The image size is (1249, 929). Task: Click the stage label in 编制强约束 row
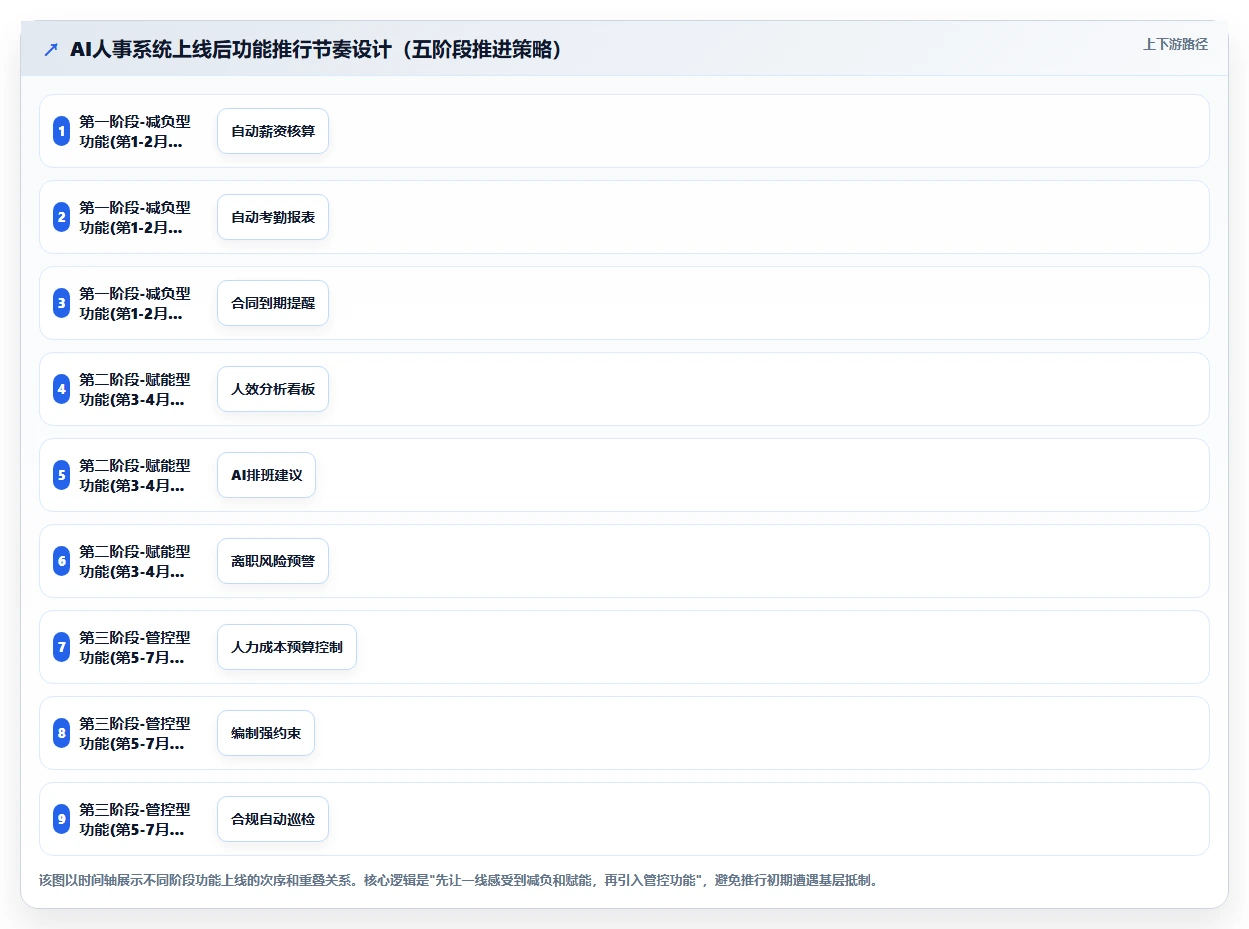(135, 733)
